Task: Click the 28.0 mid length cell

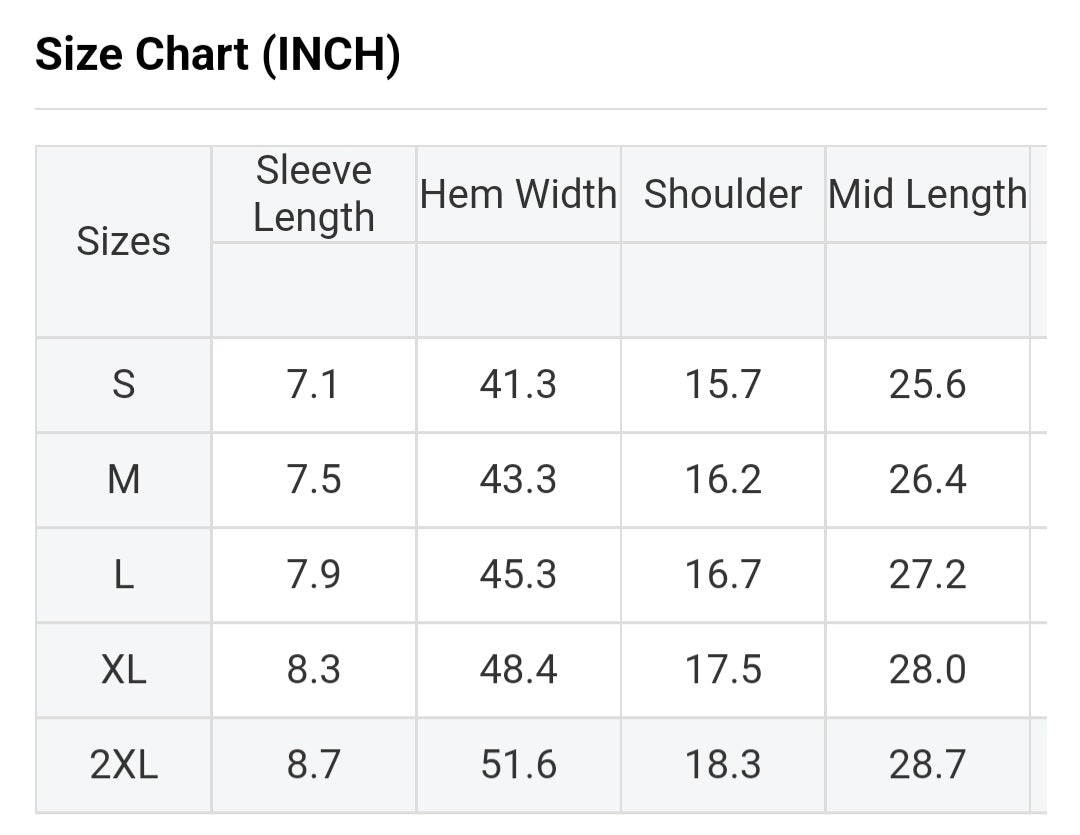Action: 927,669
